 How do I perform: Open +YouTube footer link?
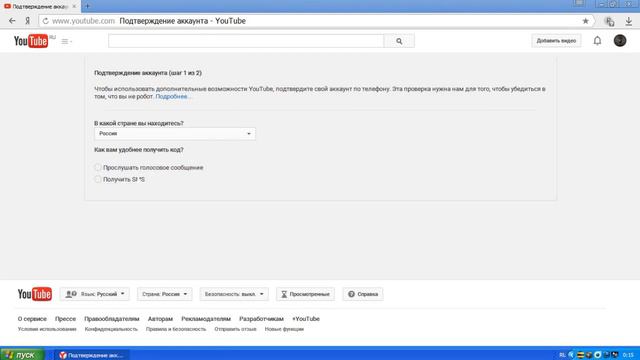(x=306, y=319)
